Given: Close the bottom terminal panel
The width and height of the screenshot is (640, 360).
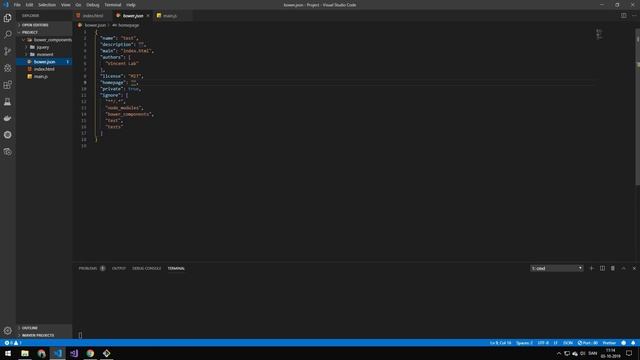Looking at the screenshot, I should 634,268.
